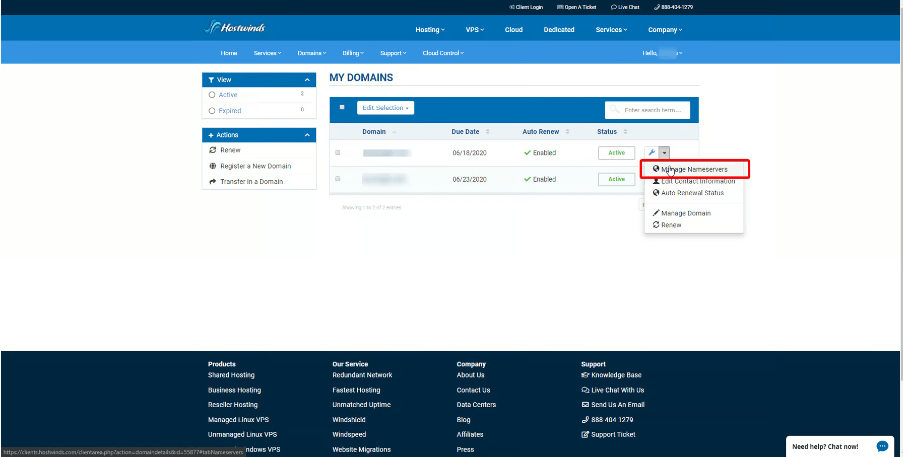Click the chat bubble icon in help widget

pos(882,446)
